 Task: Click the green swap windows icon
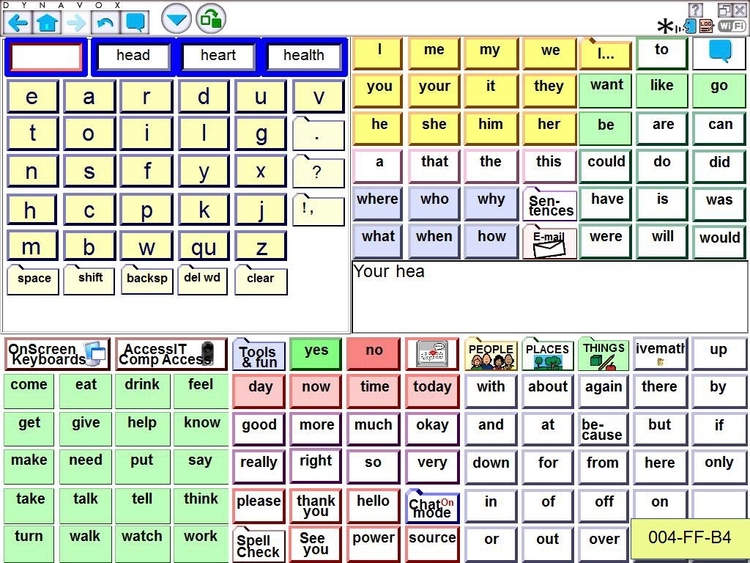(211, 18)
